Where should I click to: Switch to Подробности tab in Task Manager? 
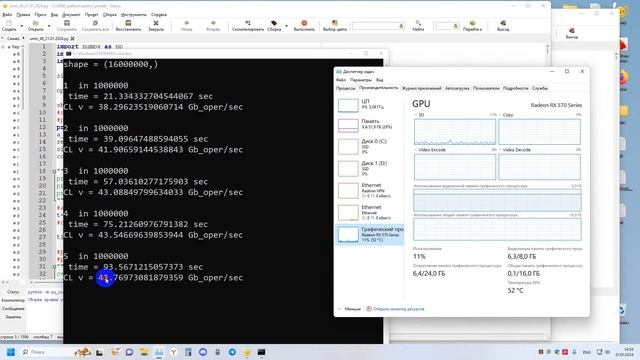point(516,88)
